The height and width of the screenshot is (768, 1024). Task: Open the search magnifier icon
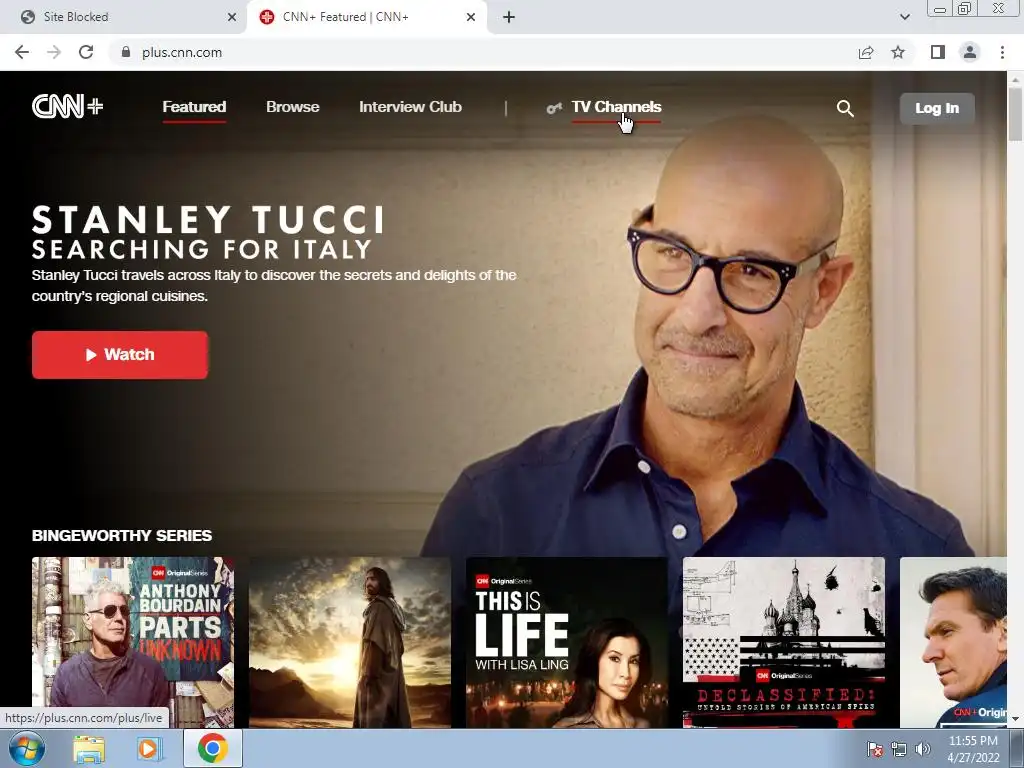coord(845,108)
